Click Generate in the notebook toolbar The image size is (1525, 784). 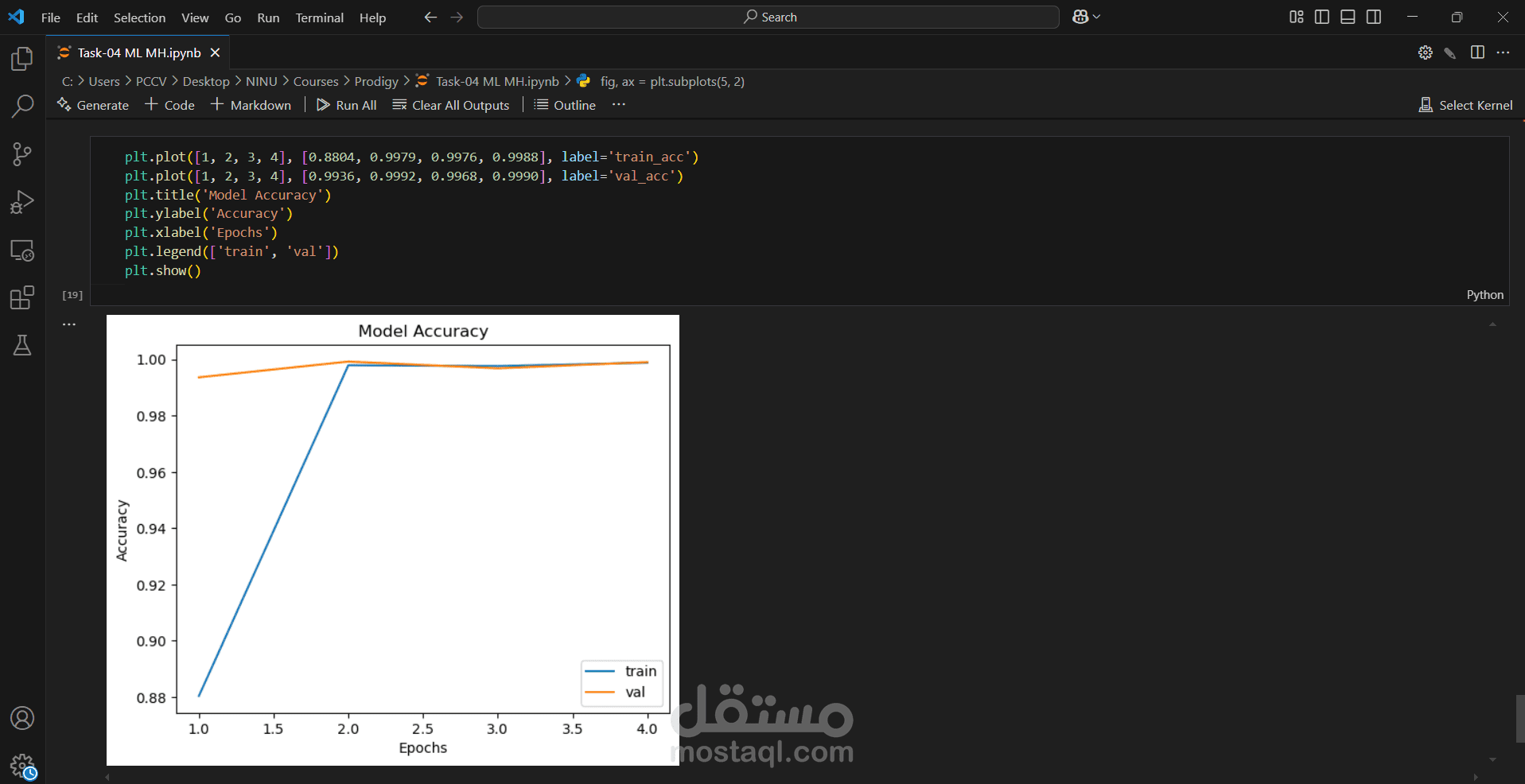click(x=93, y=105)
